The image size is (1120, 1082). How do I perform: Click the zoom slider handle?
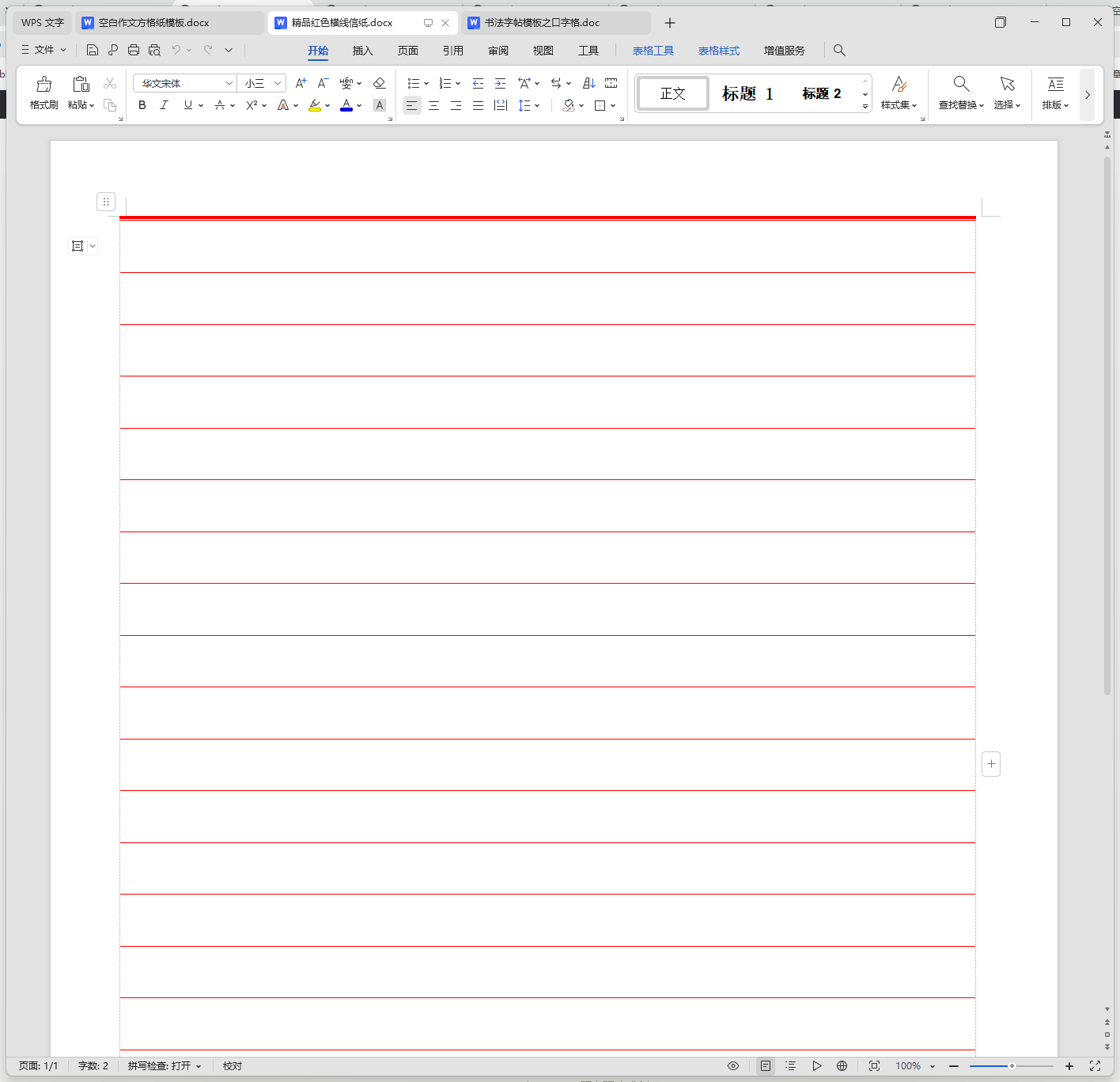click(1012, 1066)
